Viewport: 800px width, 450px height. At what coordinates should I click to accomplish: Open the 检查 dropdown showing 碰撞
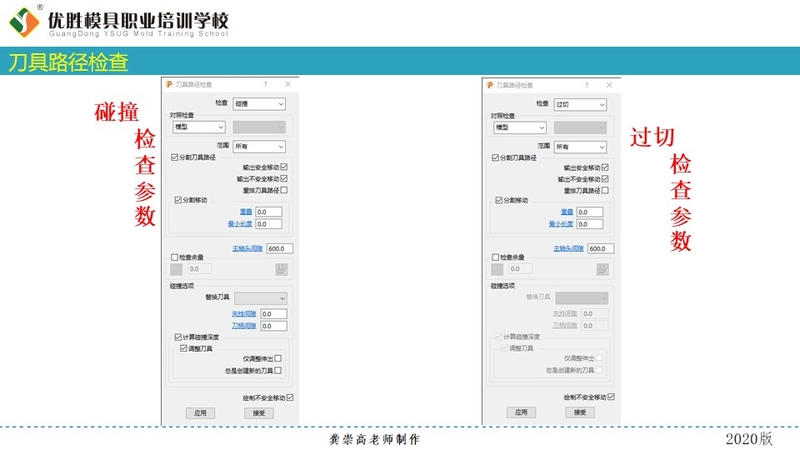coord(259,104)
